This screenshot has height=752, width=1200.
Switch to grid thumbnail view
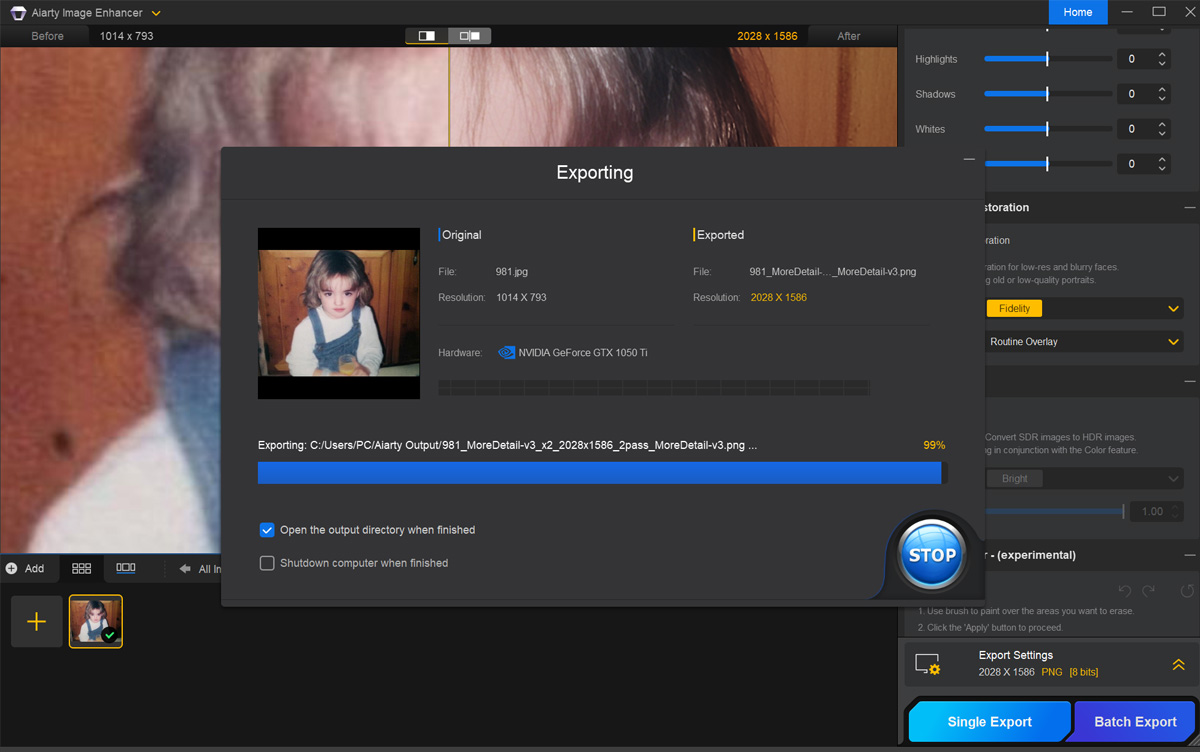coord(82,568)
